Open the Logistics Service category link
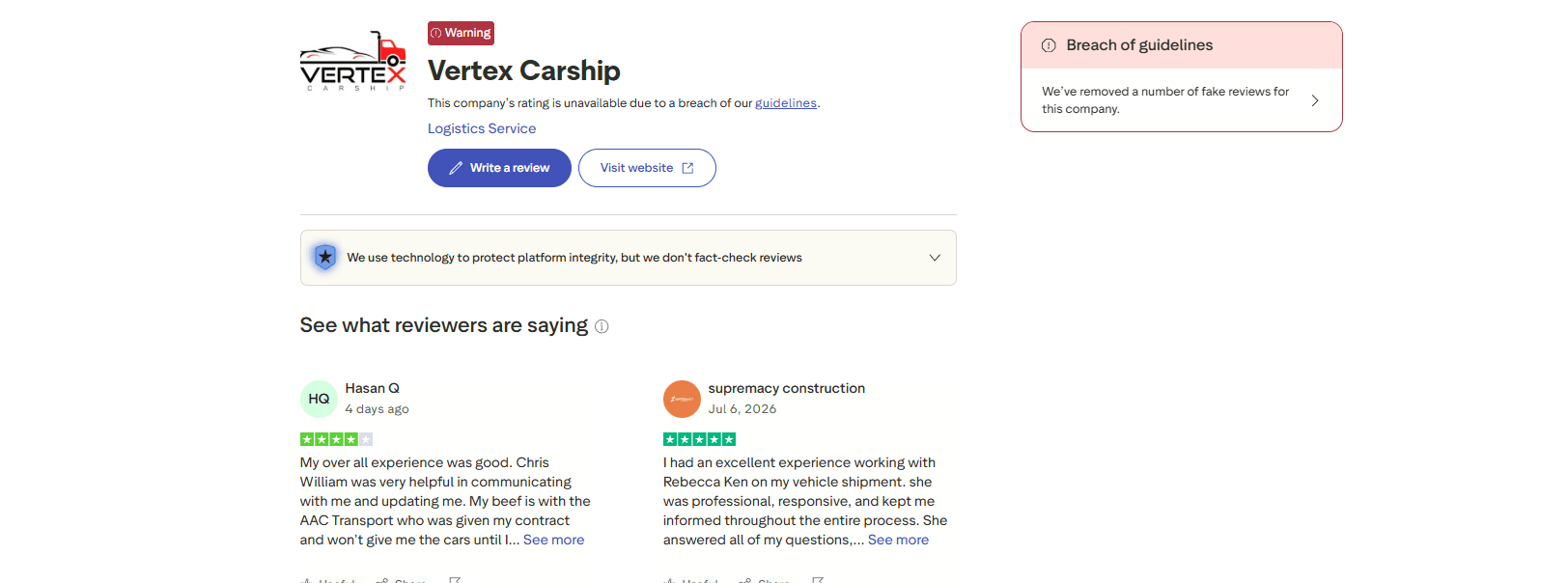The height and width of the screenshot is (583, 1568). (482, 128)
